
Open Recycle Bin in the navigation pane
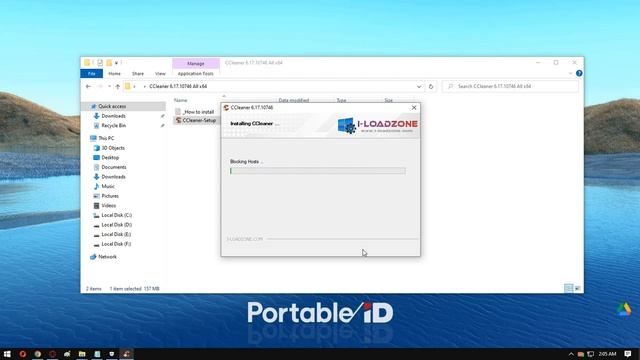tap(113, 126)
